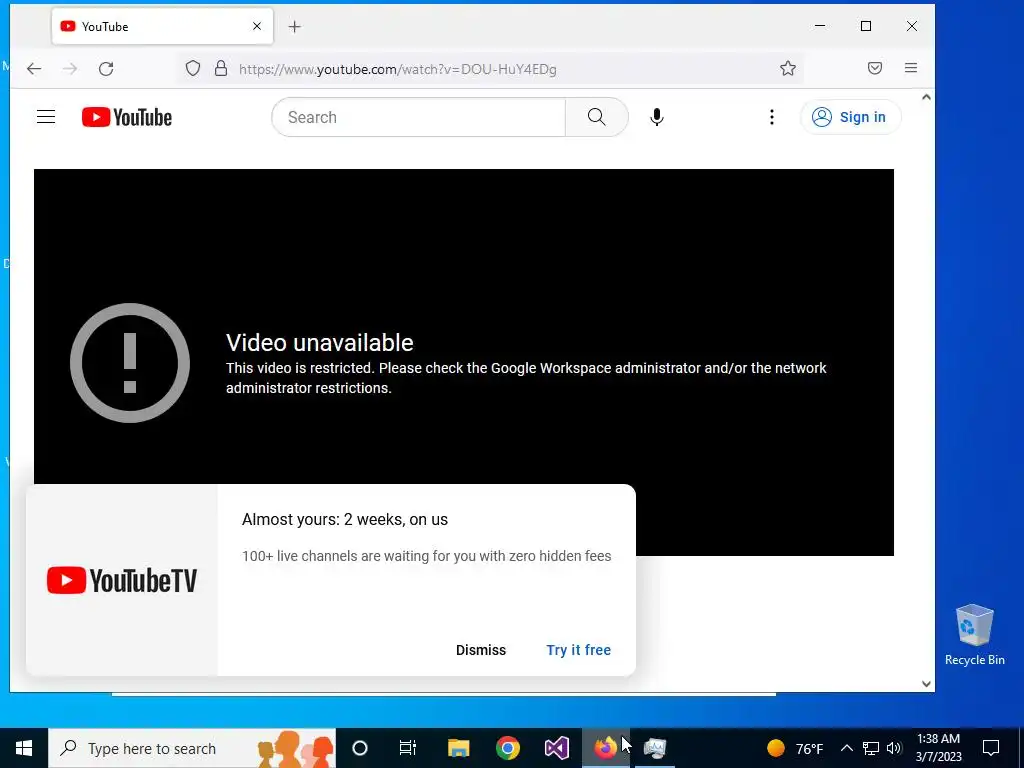The width and height of the screenshot is (1024, 768).
Task: Open a new tab with plus button
Action: 295,27
